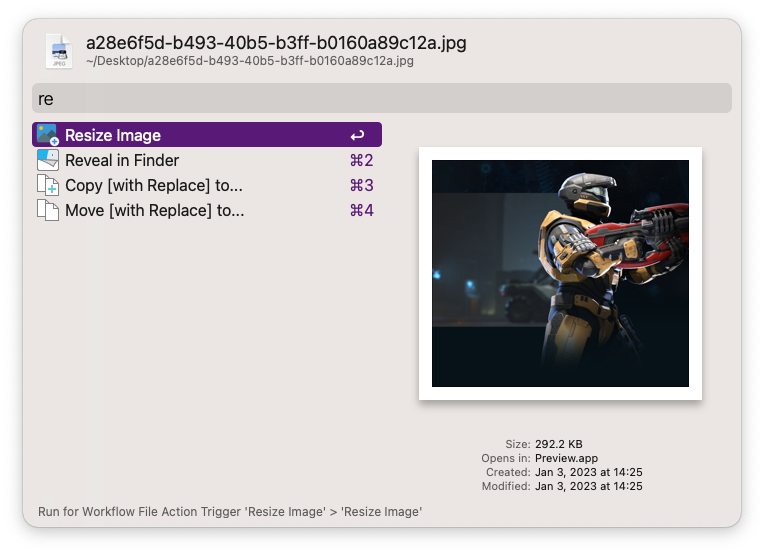Click the document icon beside Copy [with Replace]

coord(47,186)
